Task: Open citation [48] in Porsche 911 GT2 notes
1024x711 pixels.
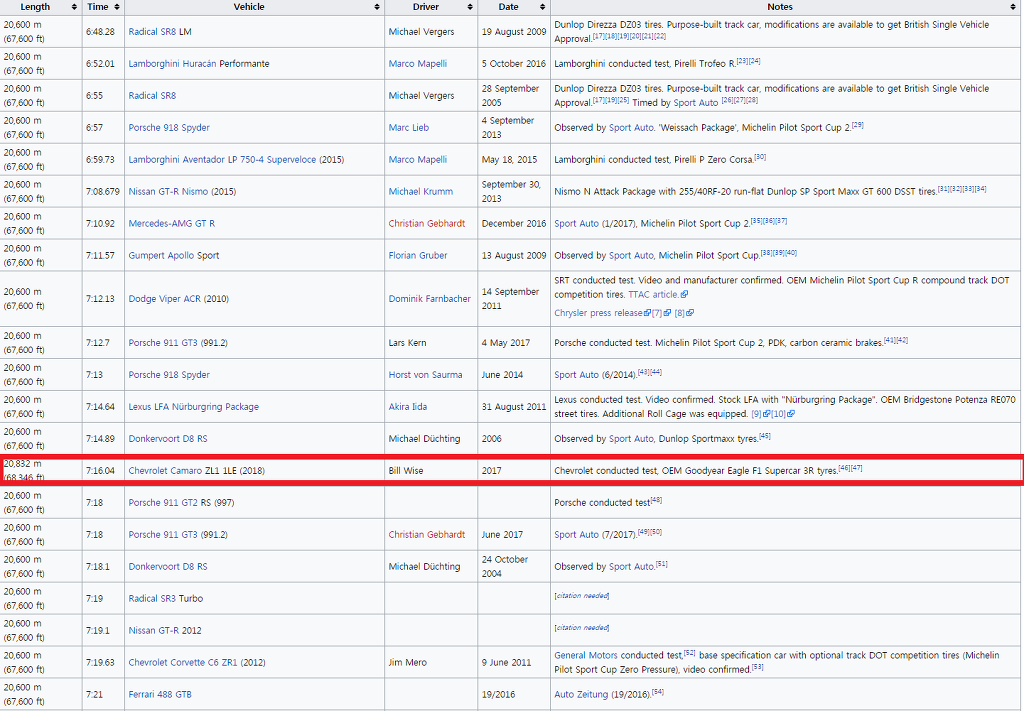Action: 656,500
